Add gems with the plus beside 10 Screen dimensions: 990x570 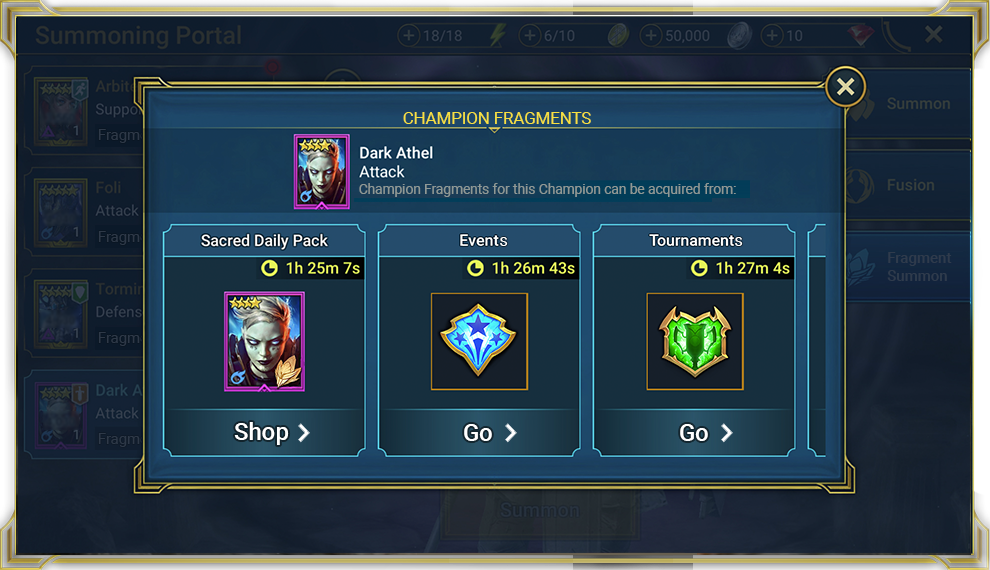click(772, 35)
